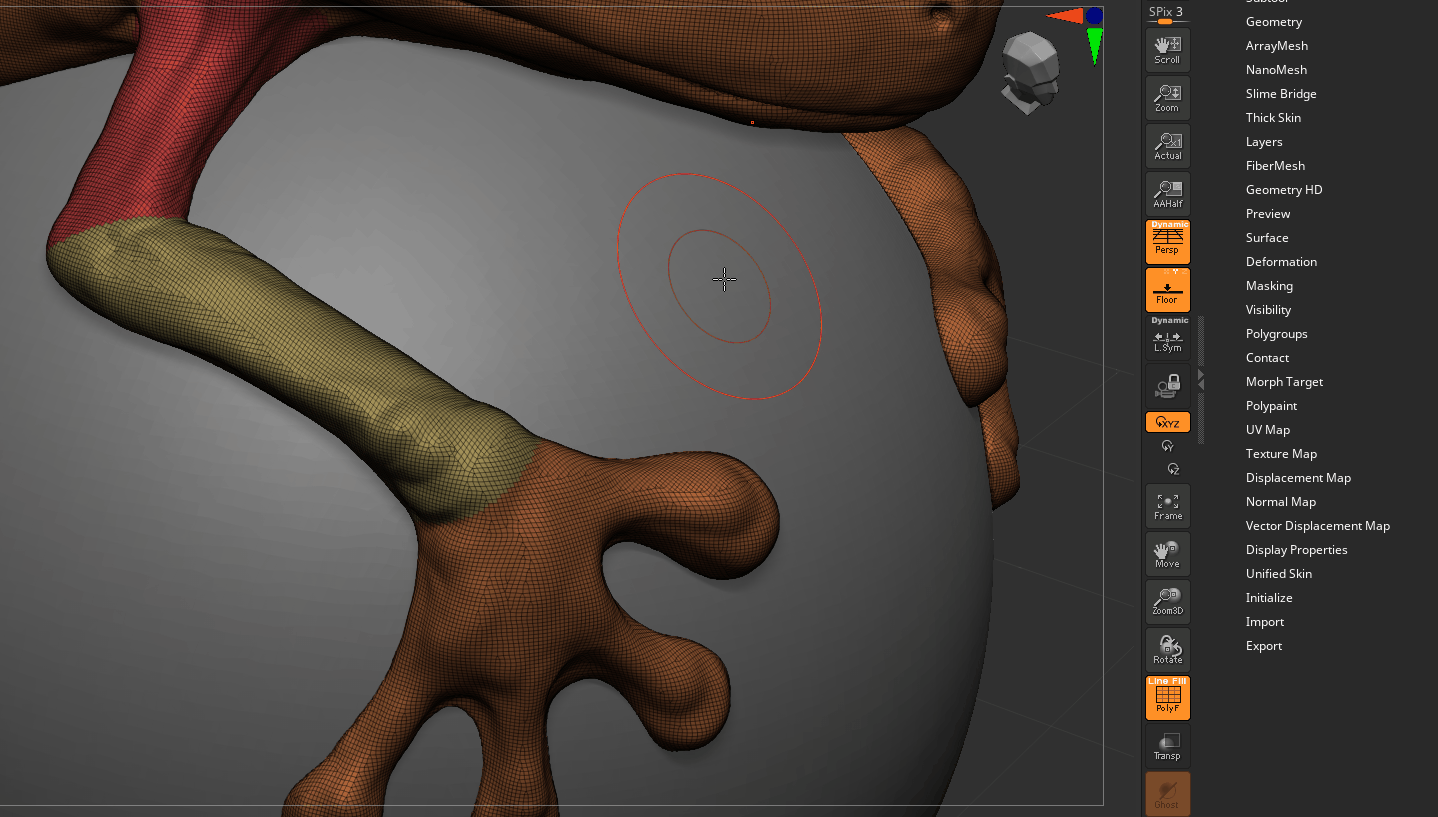
Task: Expand the ArrayMesh subpalette
Action: point(1276,46)
